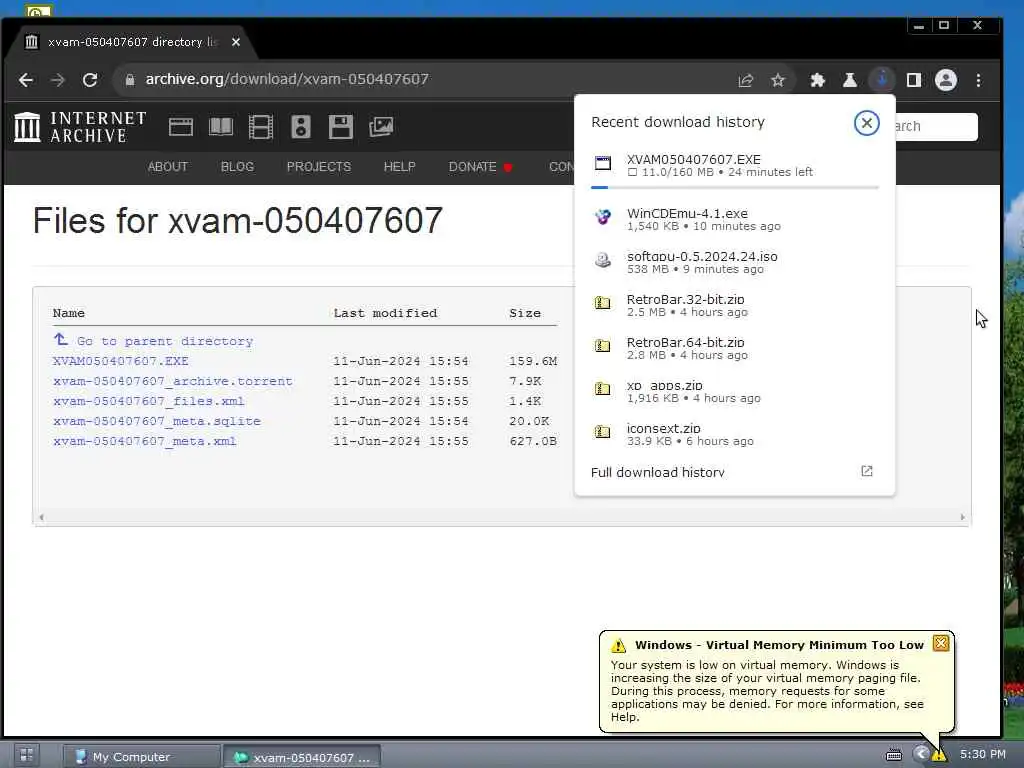Reload the archive.org page
The width and height of the screenshot is (1024, 768).
coord(90,80)
